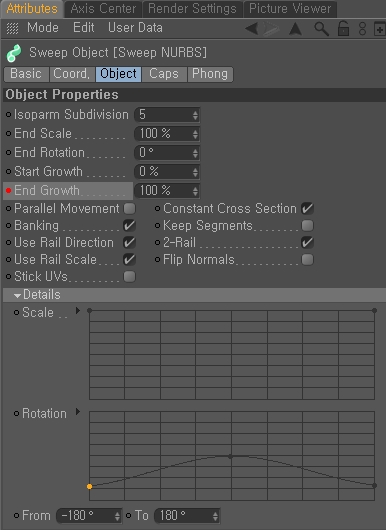
Task: Enable Stick UVs checkbox
Action: pyautogui.click(x=129, y=276)
